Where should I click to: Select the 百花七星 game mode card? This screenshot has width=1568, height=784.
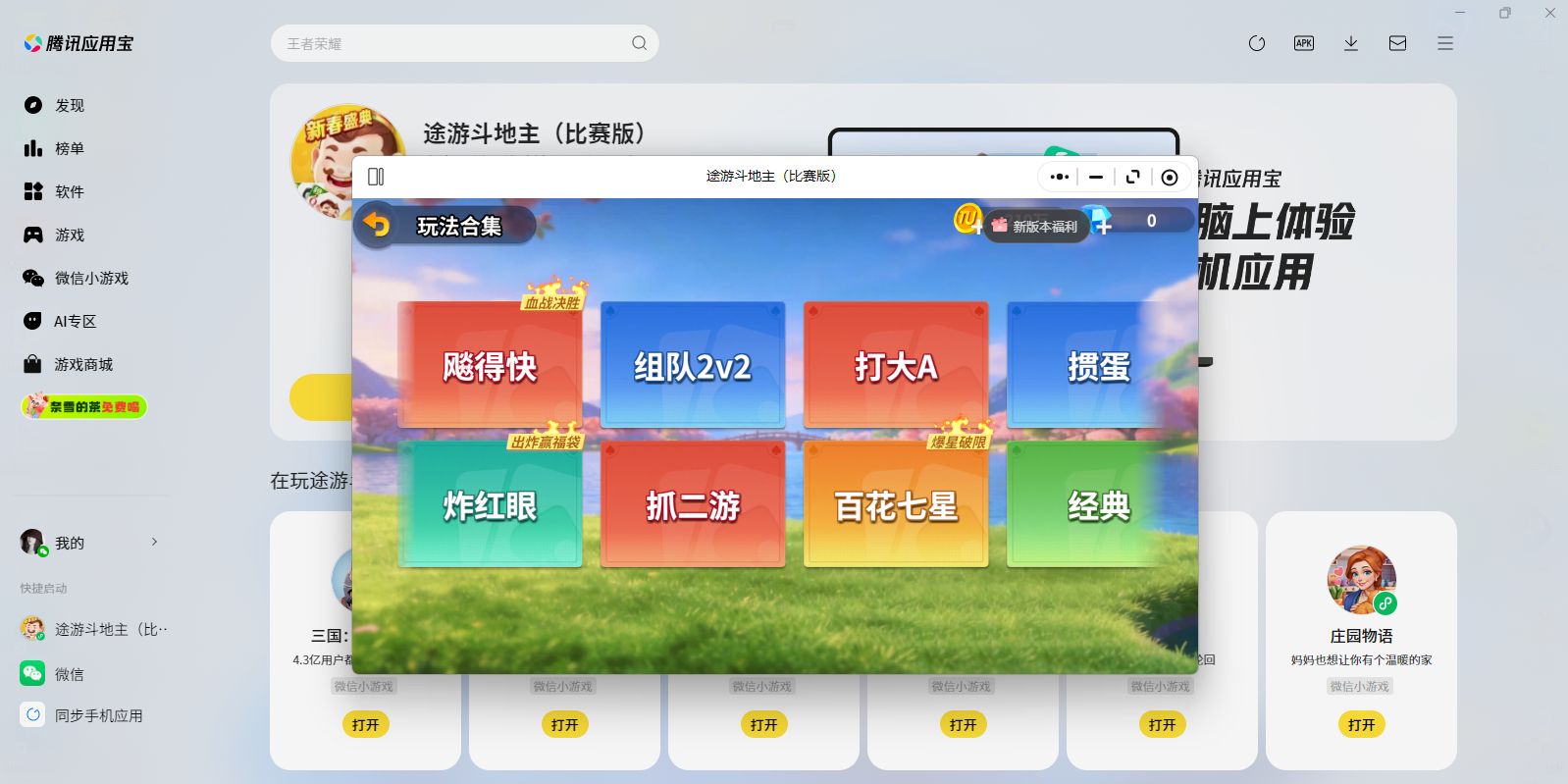(896, 504)
